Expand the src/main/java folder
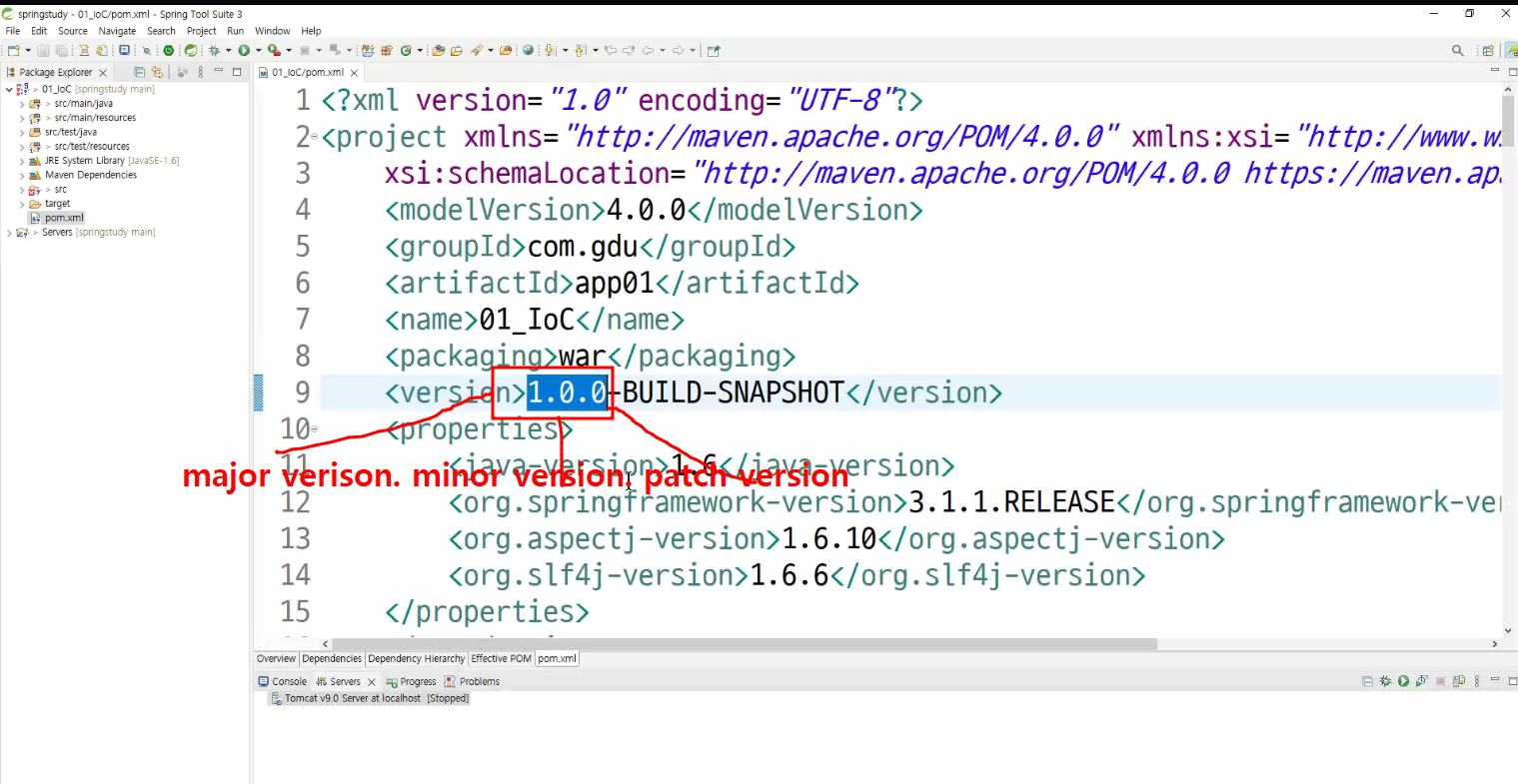 (x=22, y=104)
